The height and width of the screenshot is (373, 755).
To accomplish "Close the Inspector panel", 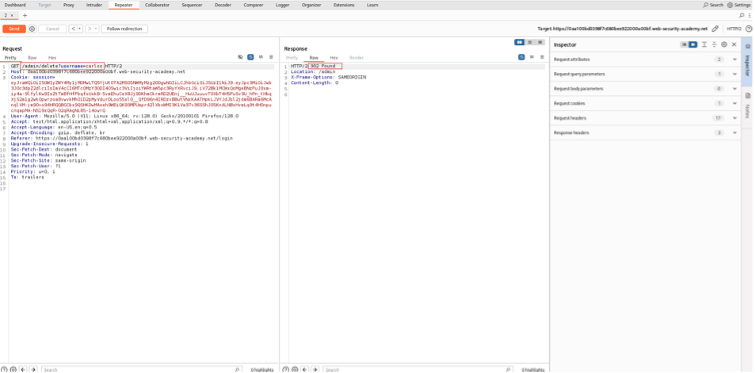I will pos(734,45).
